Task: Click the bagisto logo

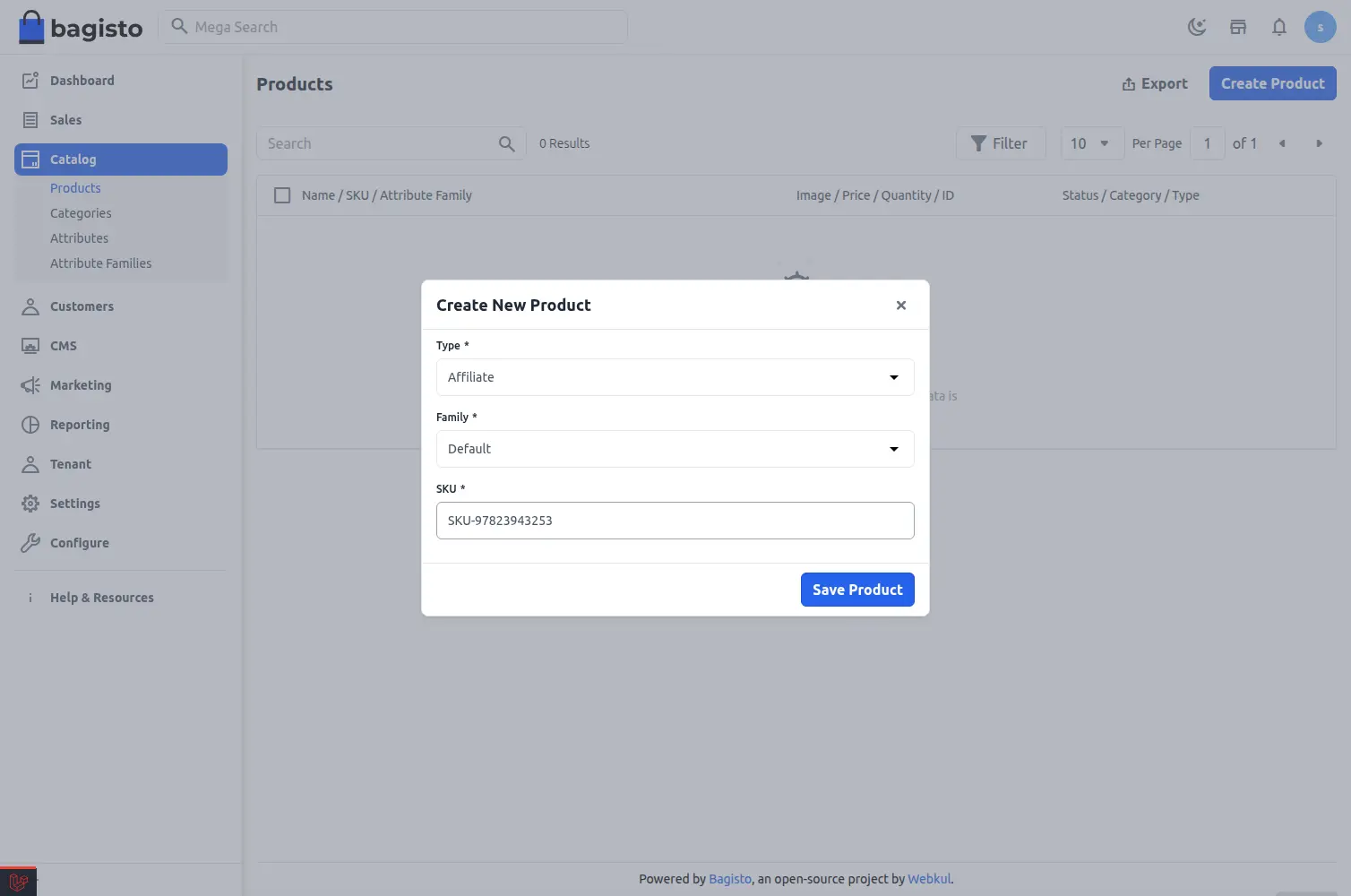Action: [81, 27]
